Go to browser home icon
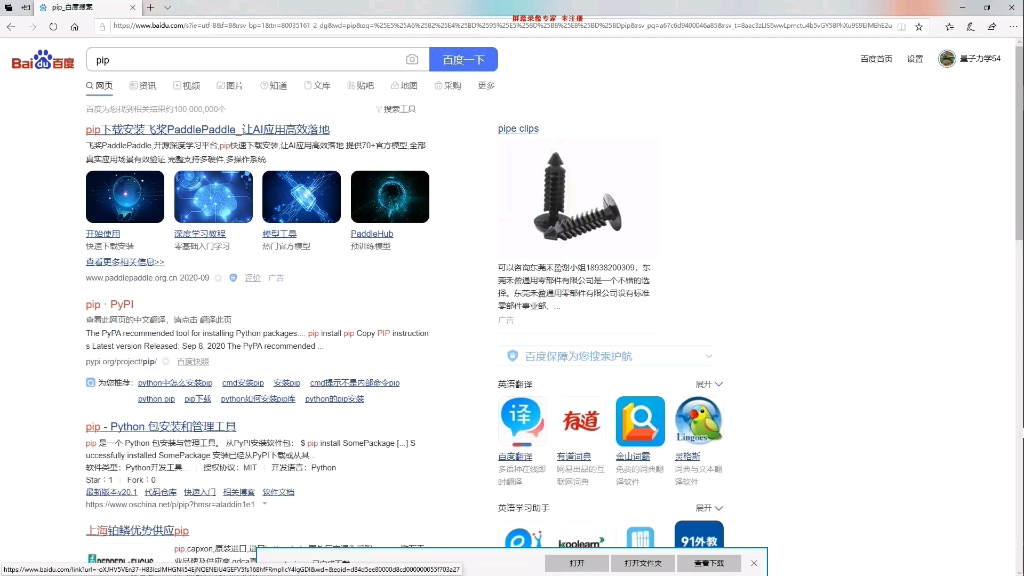1024x576 pixels. pos(74,27)
